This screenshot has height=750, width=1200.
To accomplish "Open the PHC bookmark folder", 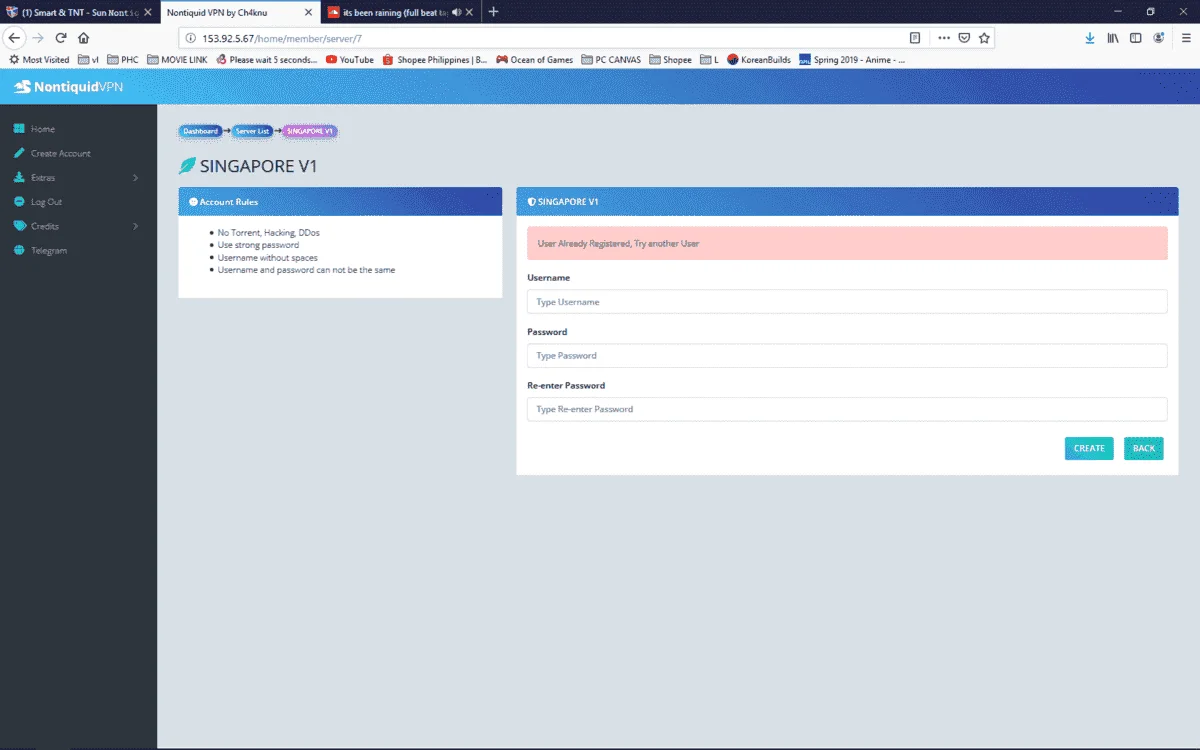I will pos(122,60).
